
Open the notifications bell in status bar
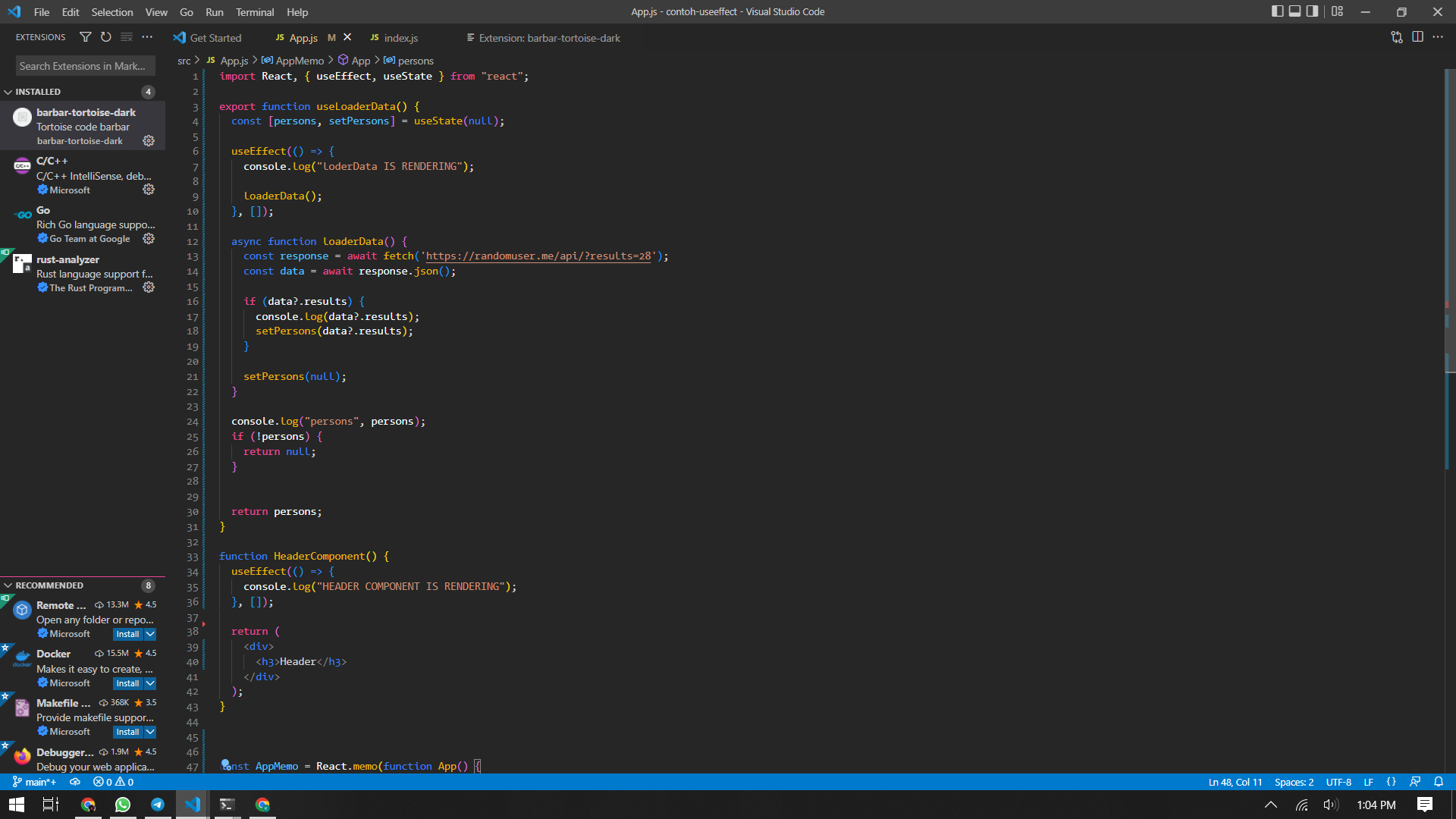click(1439, 782)
